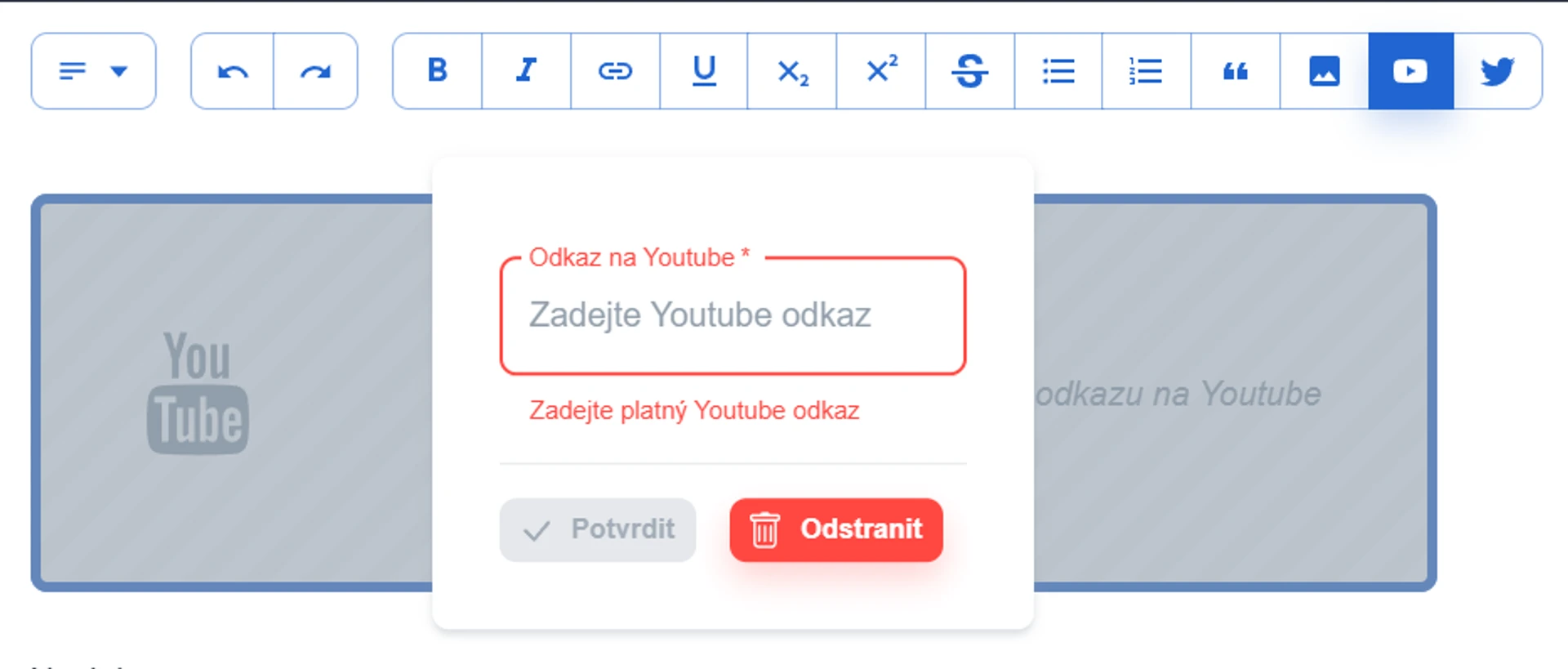Insert a hyperlink
1568x669 pixels.
(x=615, y=71)
